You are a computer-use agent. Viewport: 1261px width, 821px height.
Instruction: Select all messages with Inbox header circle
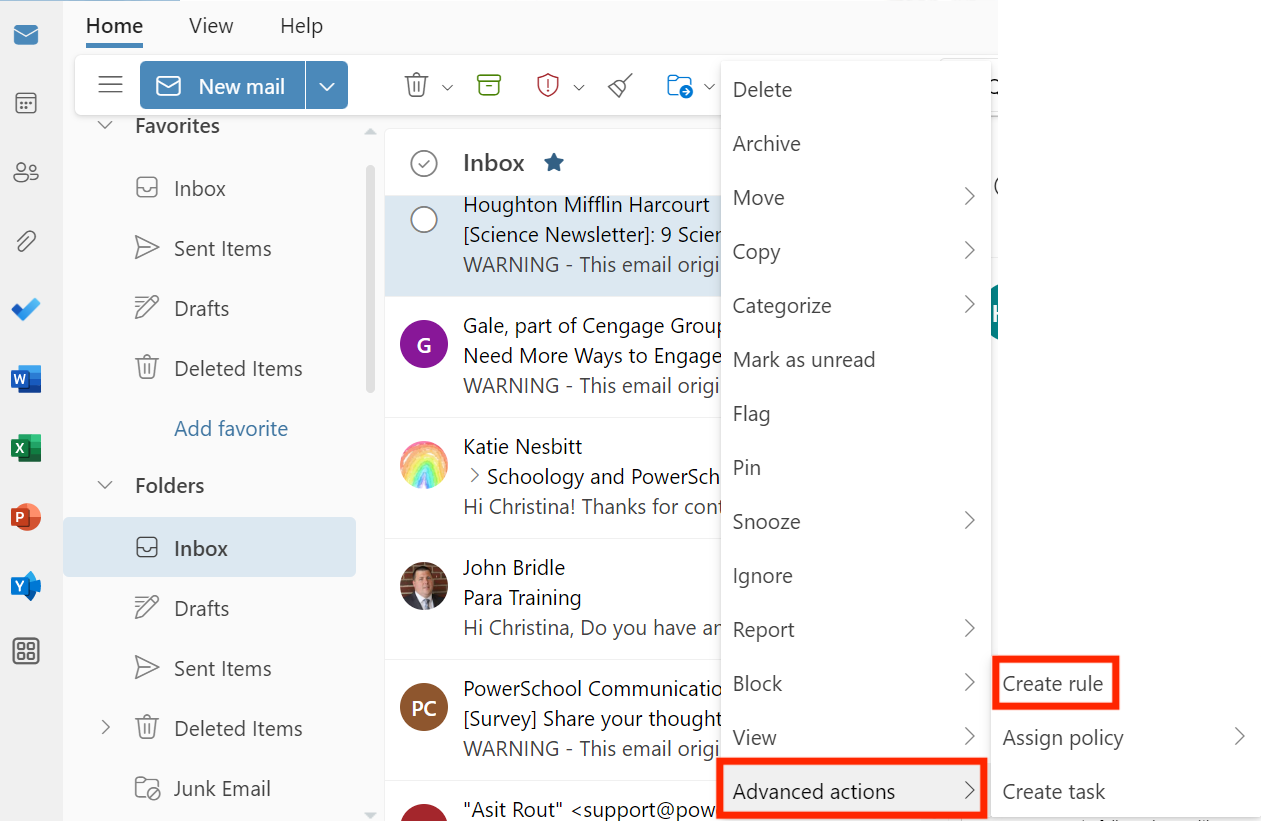coord(424,163)
